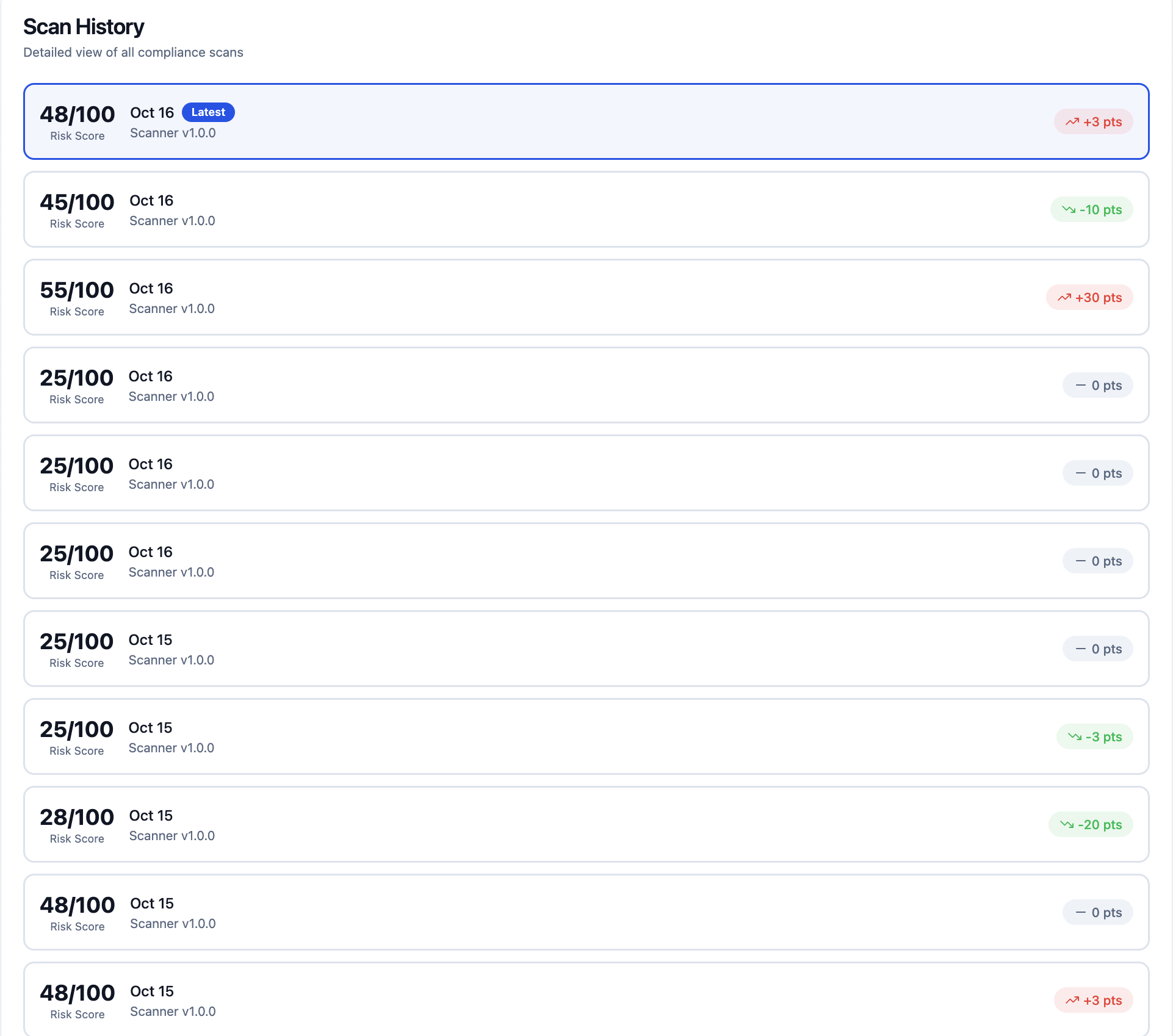Click Scanner v1.0.0 text under the 55/100 scan
The width and height of the screenshot is (1173, 1036).
(x=171, y=309)
